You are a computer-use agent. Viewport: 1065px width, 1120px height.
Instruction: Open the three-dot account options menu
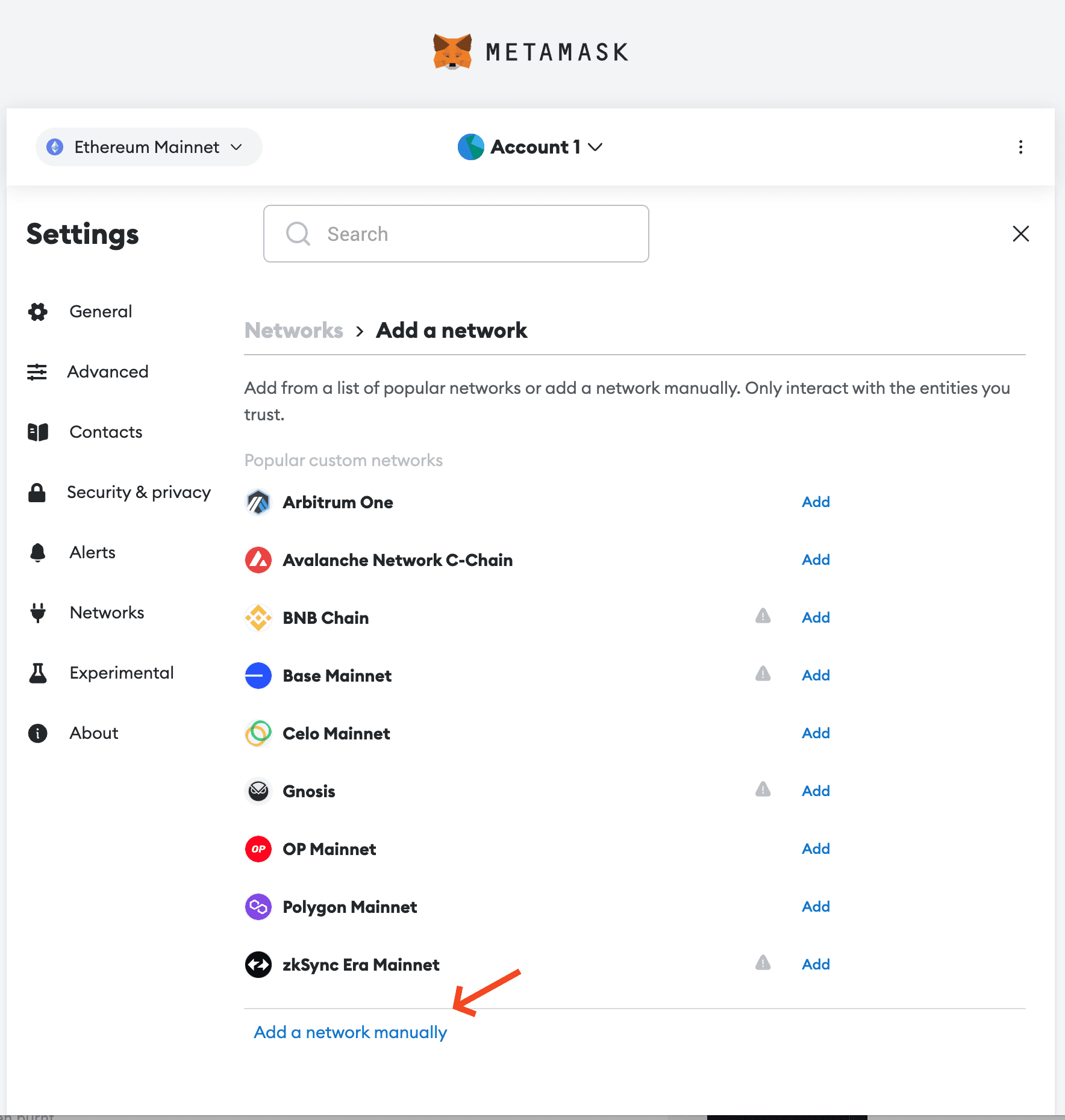tap(1020, 147)
